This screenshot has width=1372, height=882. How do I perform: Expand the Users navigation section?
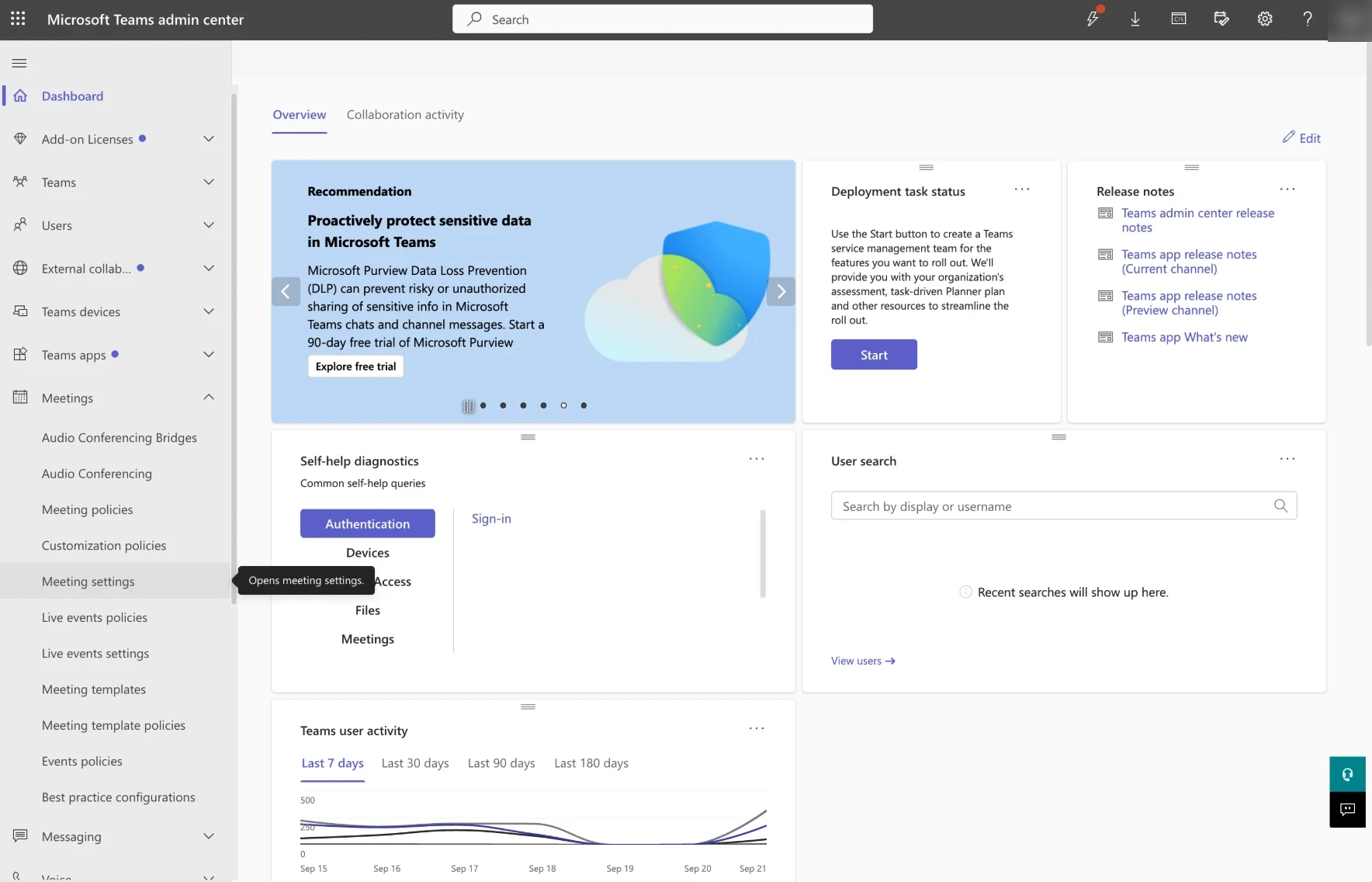[x=209, y=225]
